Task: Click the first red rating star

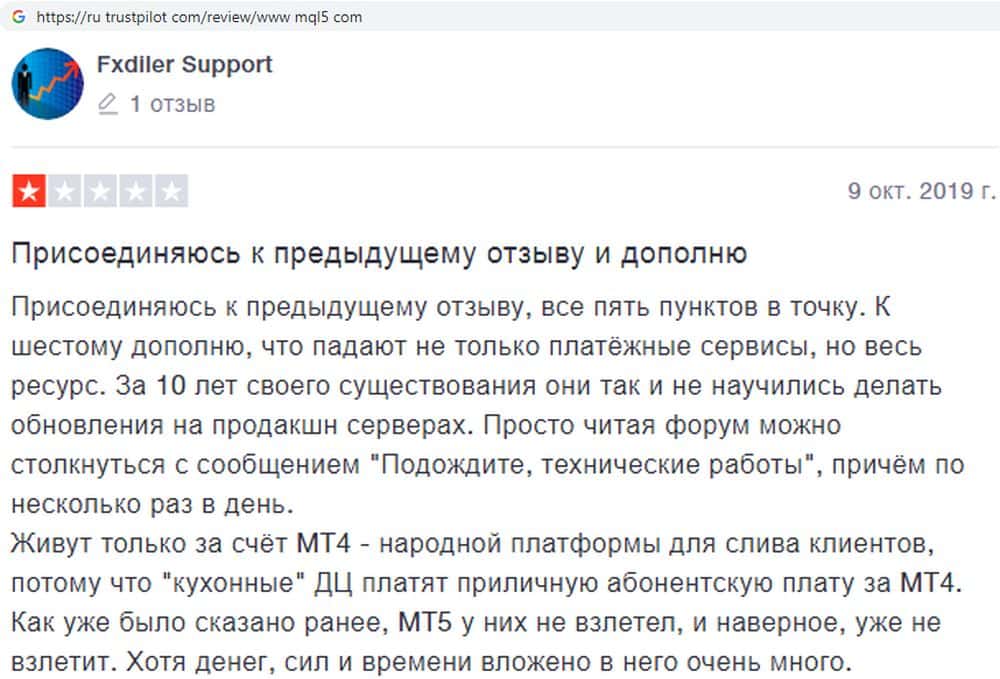Action: [29, 191]
